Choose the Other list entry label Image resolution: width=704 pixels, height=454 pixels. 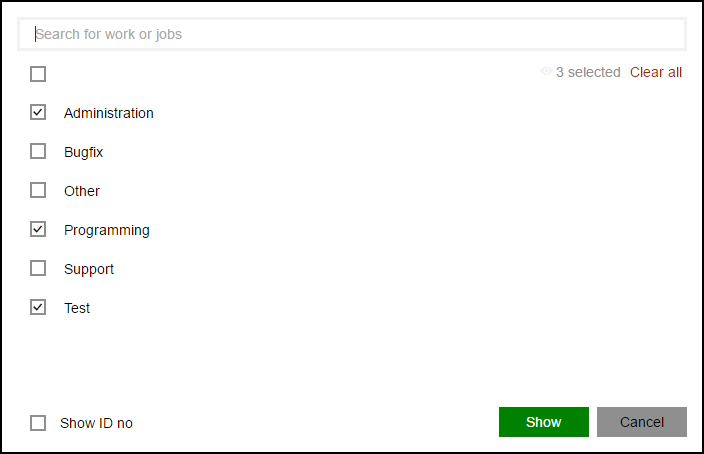[x=82, y=191]
